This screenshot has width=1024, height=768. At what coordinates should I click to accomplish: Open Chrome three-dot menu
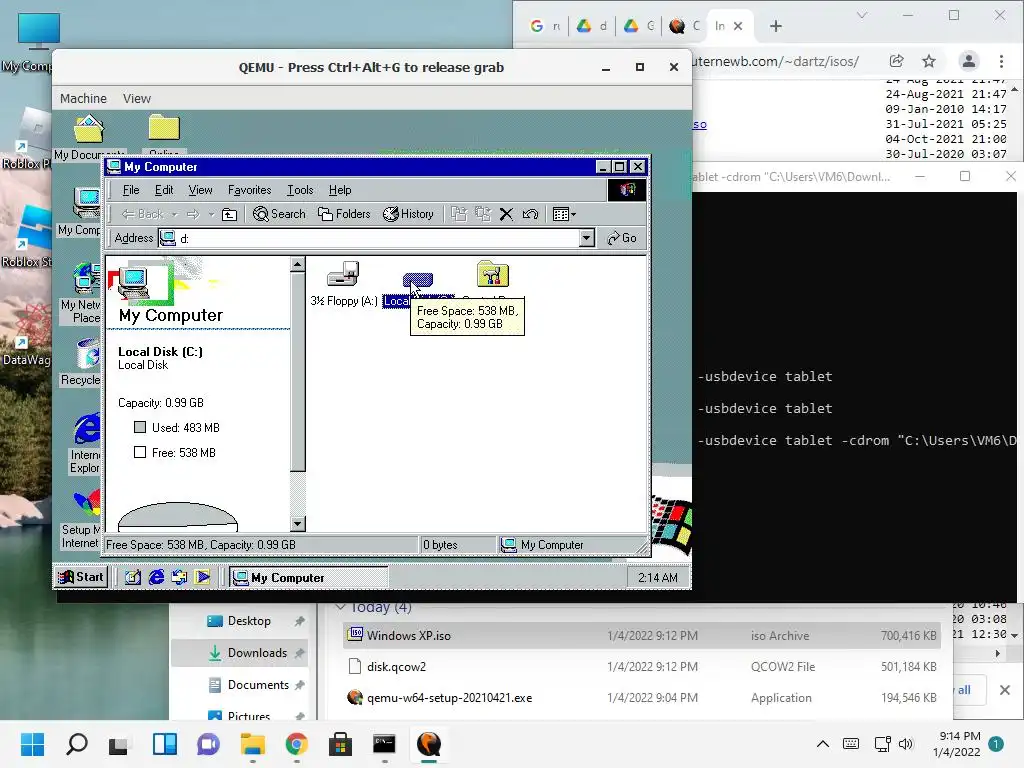point(1001,61)
